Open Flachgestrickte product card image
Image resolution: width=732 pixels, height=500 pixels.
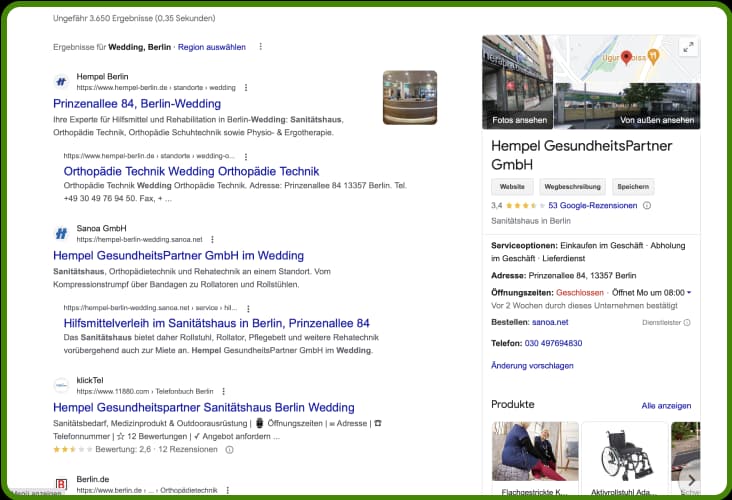coord(535,451)
